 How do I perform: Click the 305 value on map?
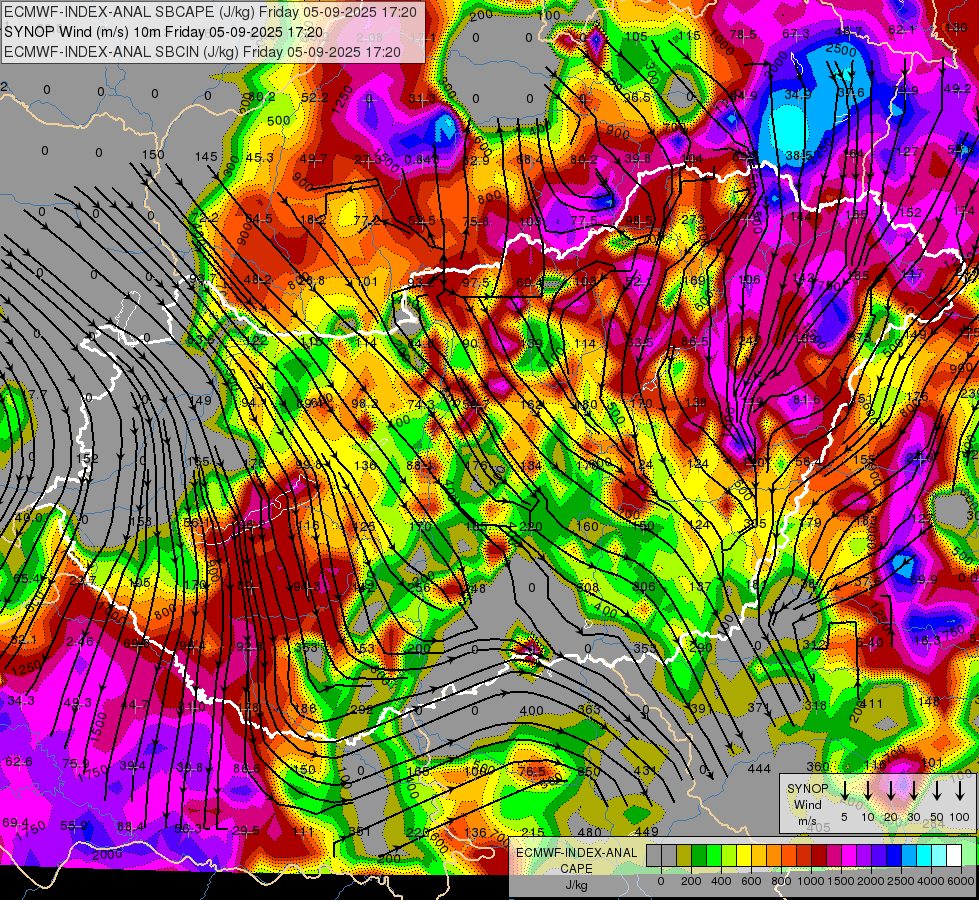[x=755, y=523]
